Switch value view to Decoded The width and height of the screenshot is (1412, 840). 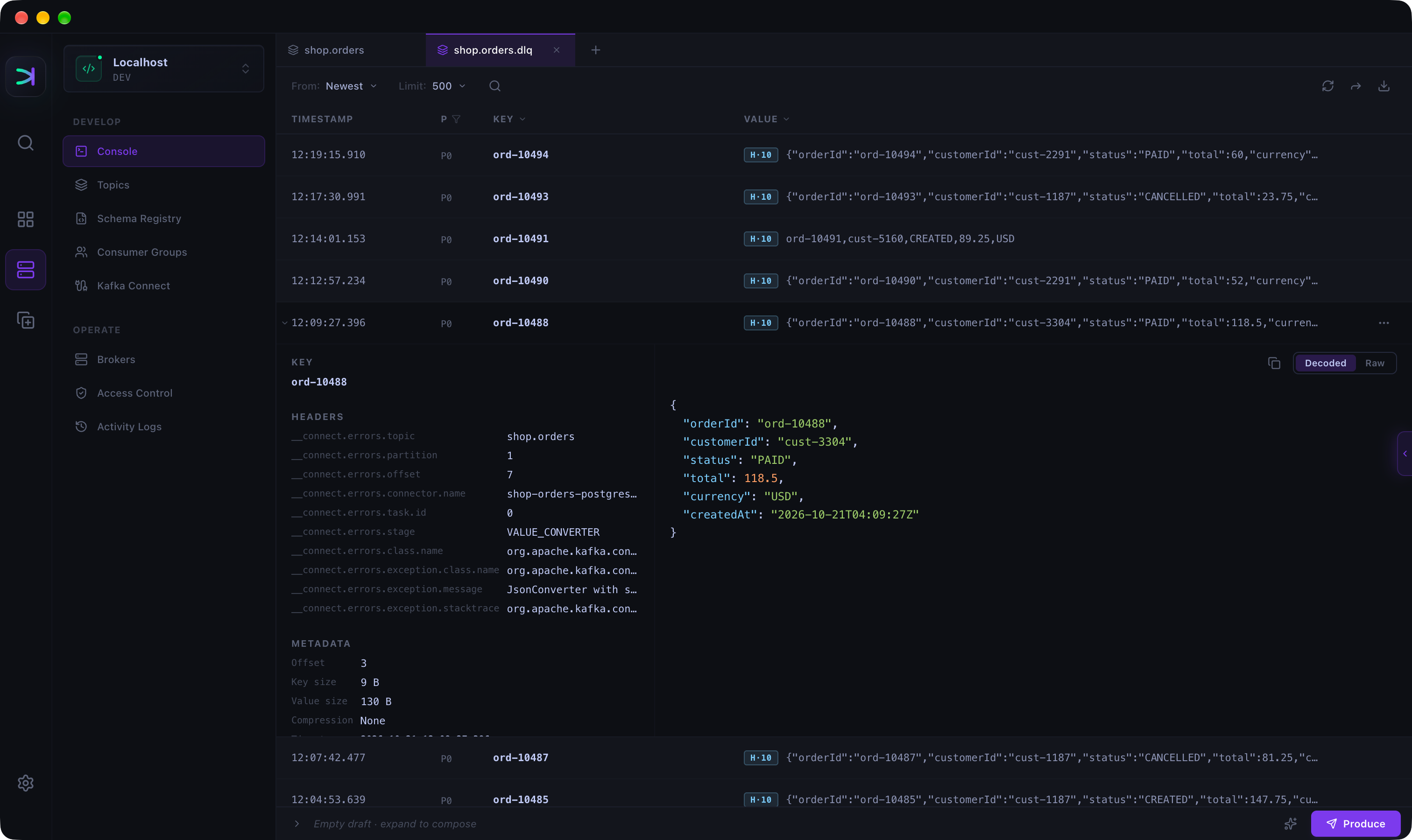pos(1325,364)
